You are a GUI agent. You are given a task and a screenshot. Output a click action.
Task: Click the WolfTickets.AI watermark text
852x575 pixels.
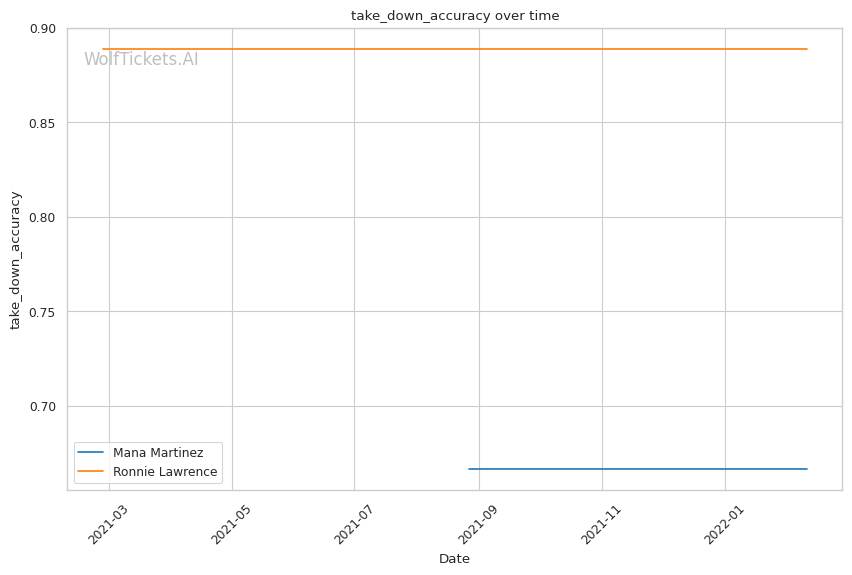click(141, 60)
